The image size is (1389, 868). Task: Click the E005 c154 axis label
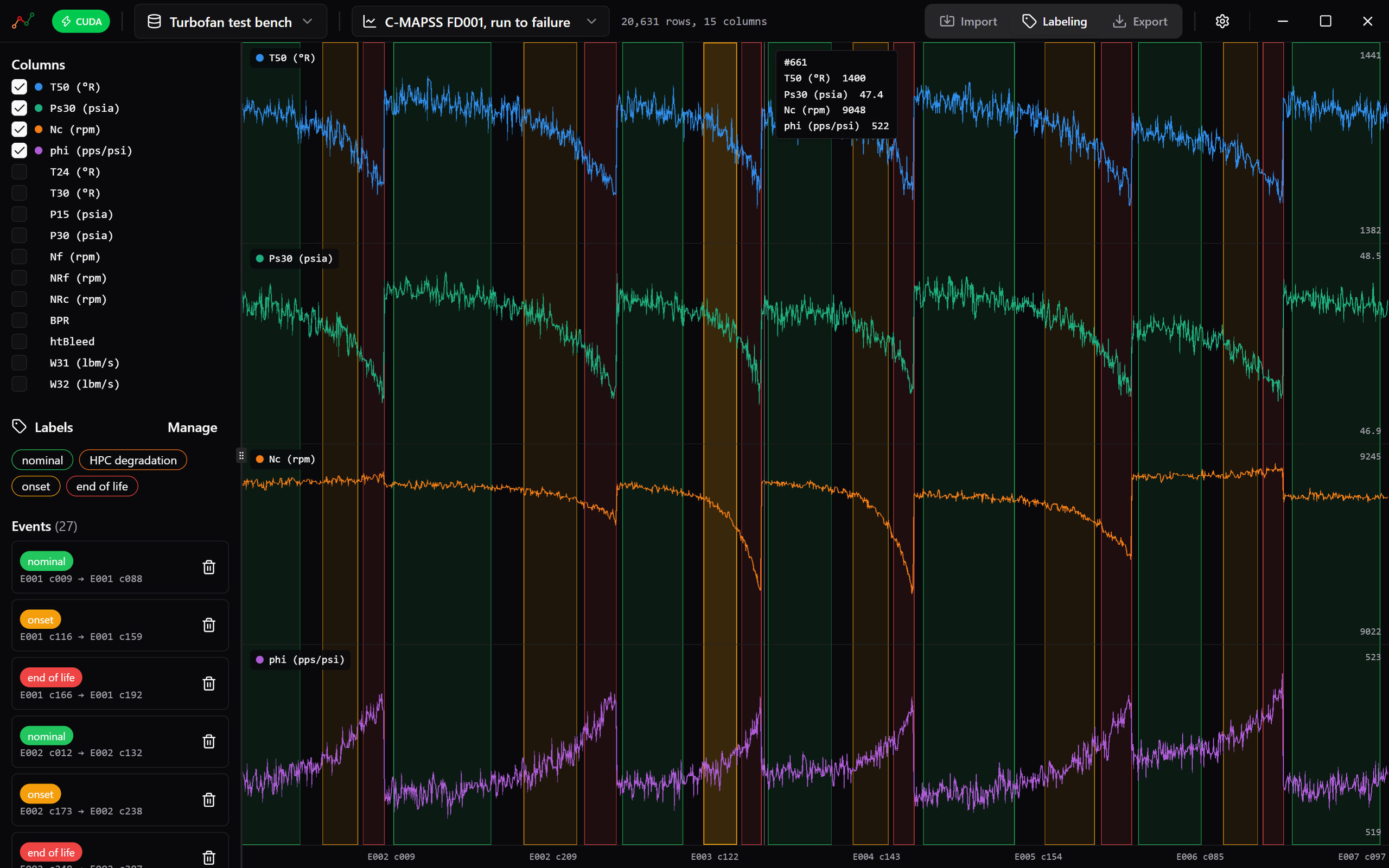pyautogui.click(x=1038, y=857)
